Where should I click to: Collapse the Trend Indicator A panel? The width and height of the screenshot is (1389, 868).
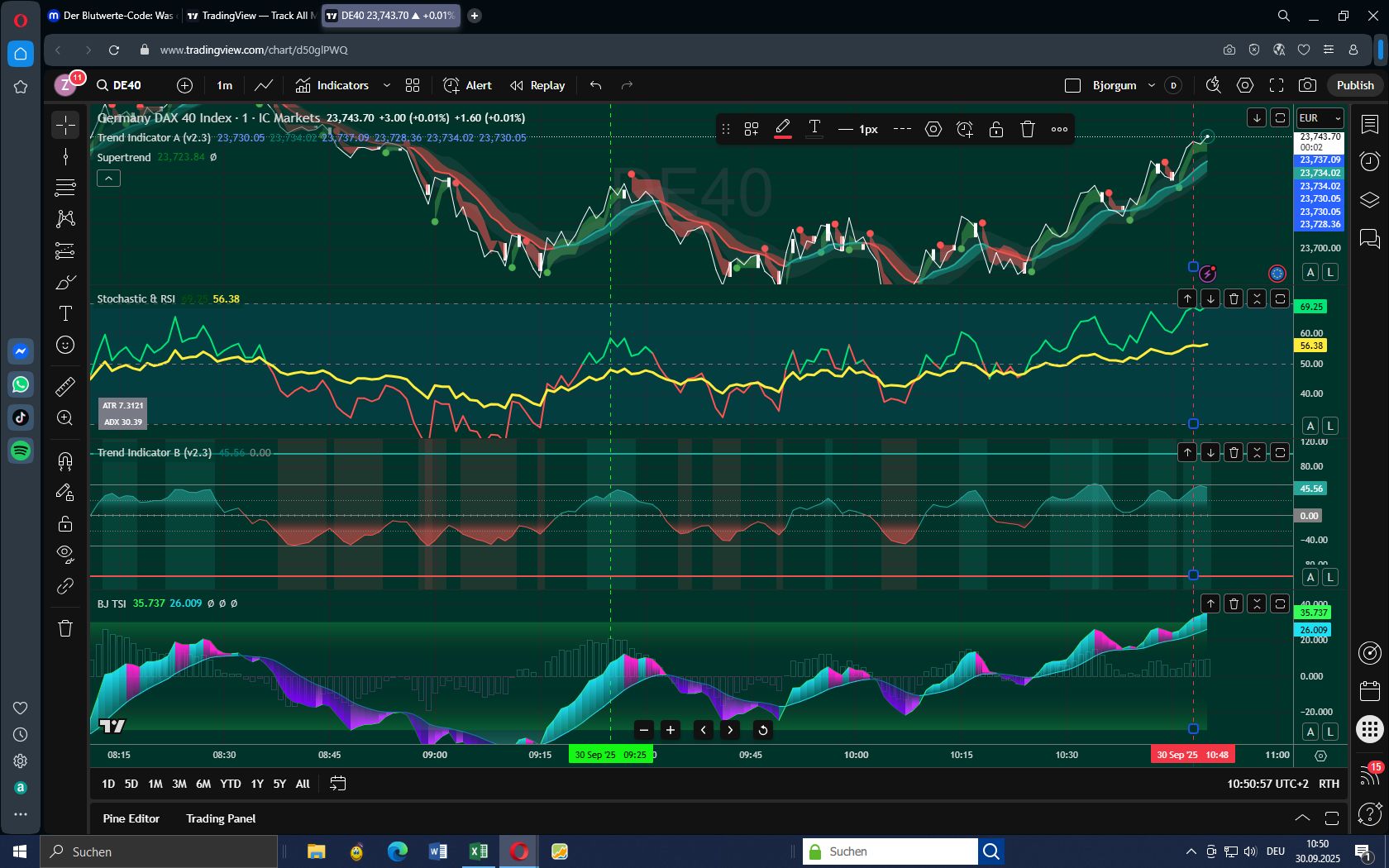point(108,178)
